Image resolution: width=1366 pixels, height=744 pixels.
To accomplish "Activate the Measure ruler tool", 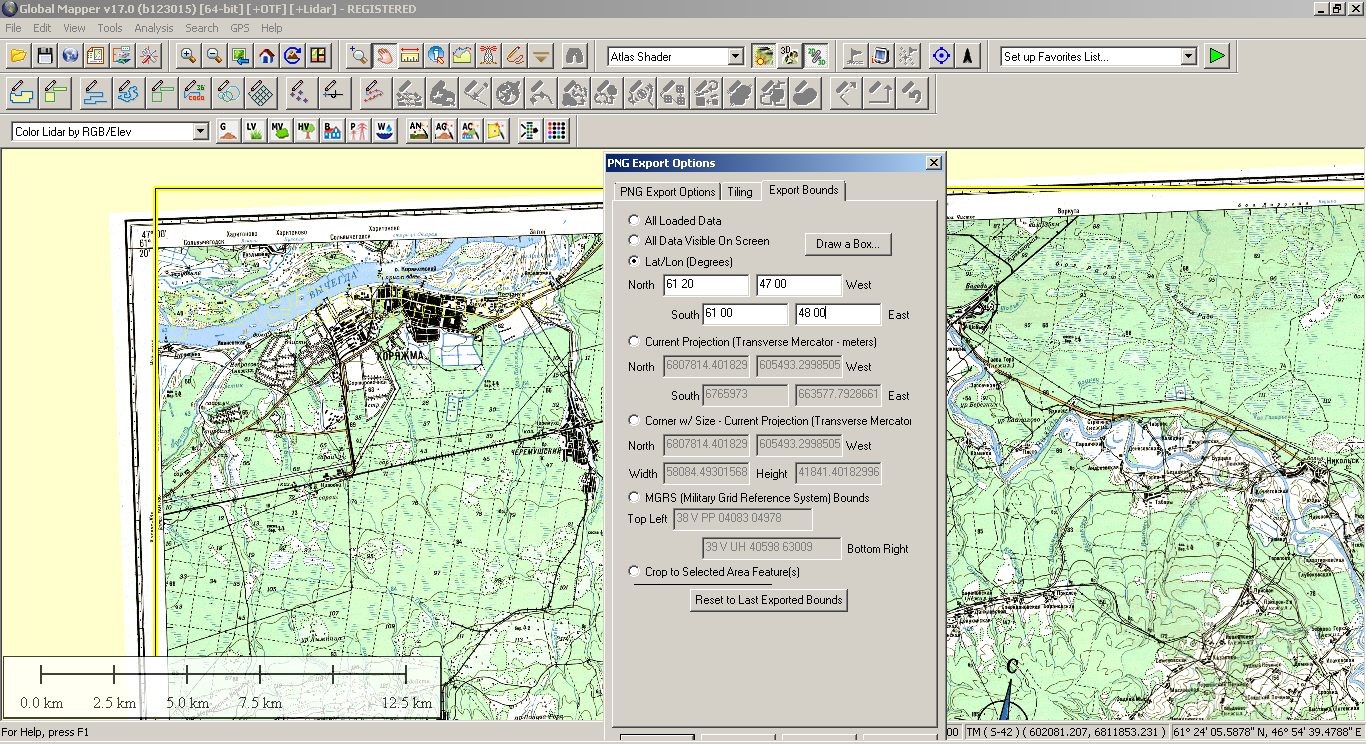I will coord(409,56).
